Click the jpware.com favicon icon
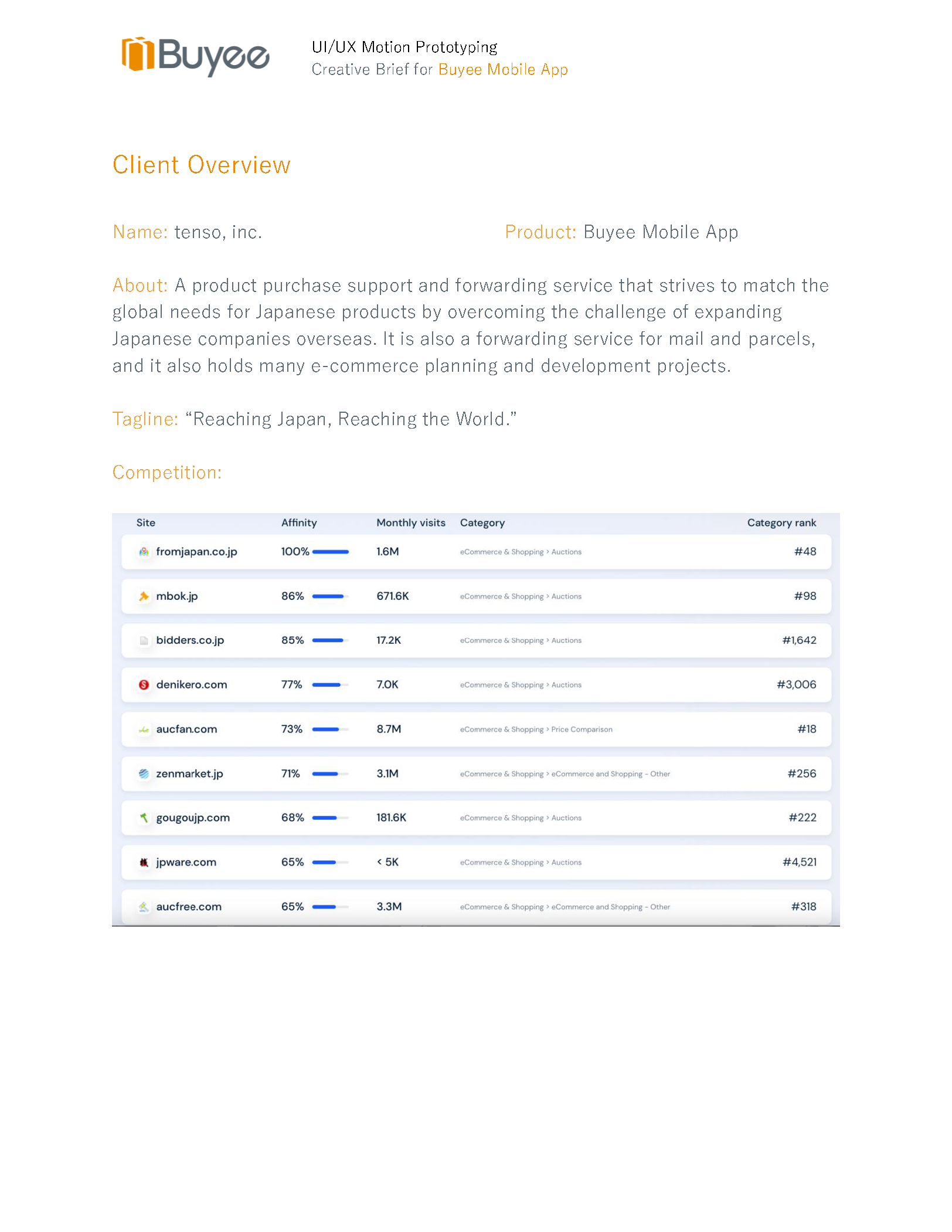 pos(144,863)
